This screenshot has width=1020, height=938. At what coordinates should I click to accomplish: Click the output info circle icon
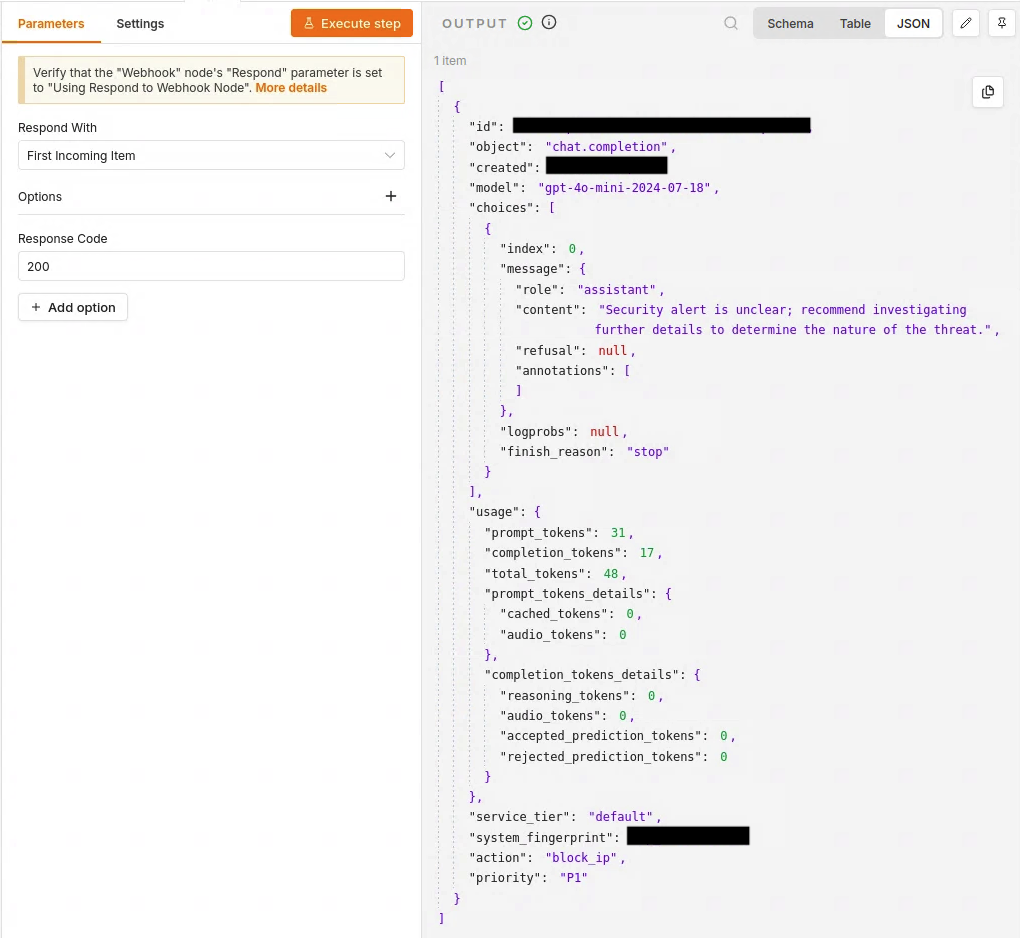(x=549, y=23)
